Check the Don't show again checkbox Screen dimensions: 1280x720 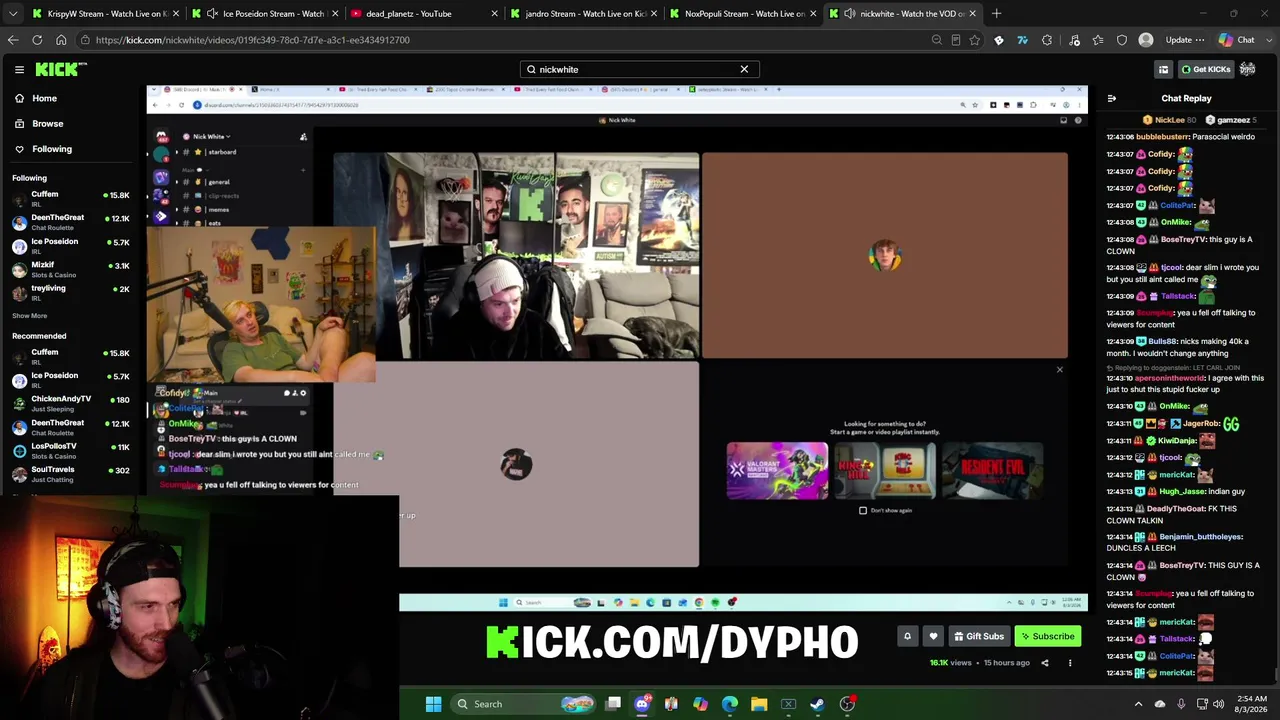click(x=863, y=510)
